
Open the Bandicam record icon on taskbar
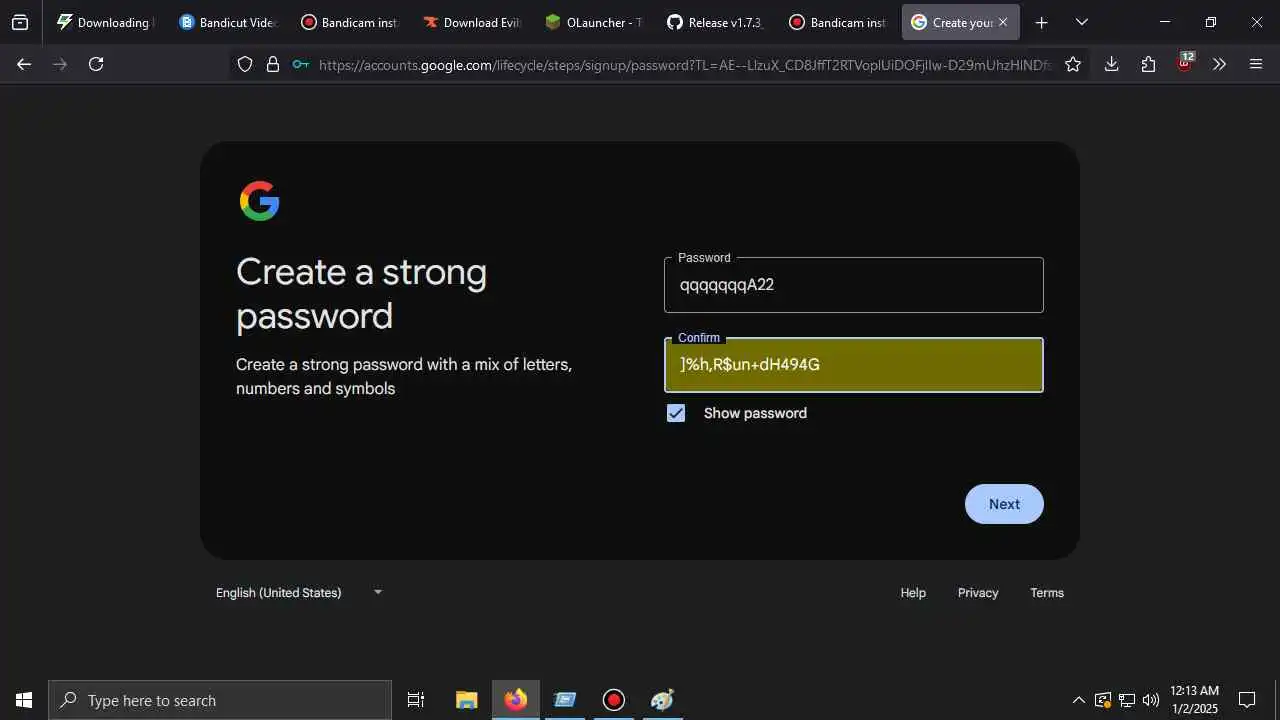point(614,700)
